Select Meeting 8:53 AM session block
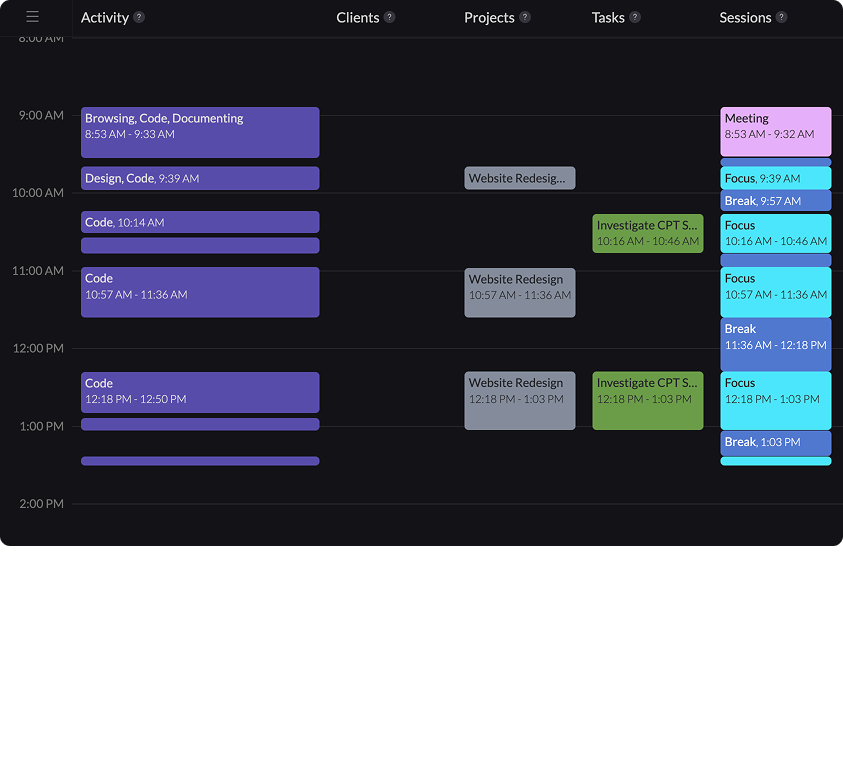Viewport: 843px width, 762px height. coord(776,132)
